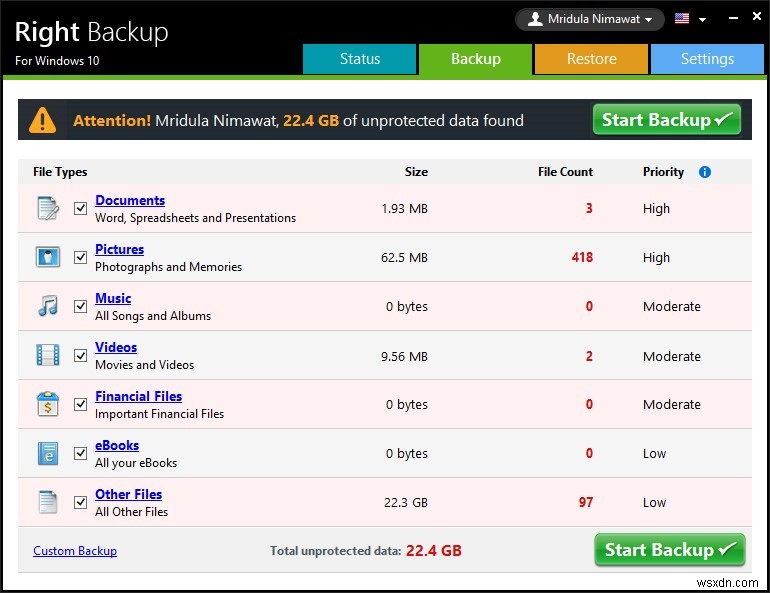
Task: Click the Documents file type icon
Action: 47,208
